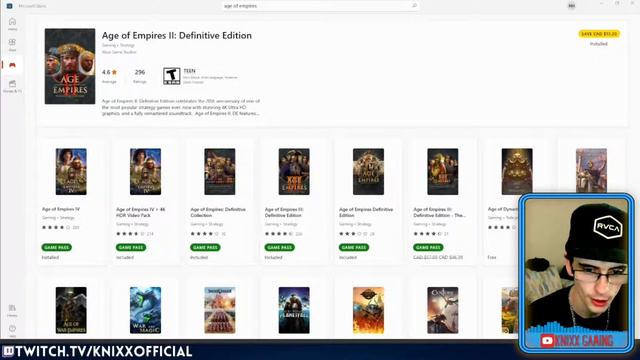Click the 'Age of Empires IV + 4K HDR Video Pack' title
The height and width of the screenshot is (360, 640).
pos(141,212)
